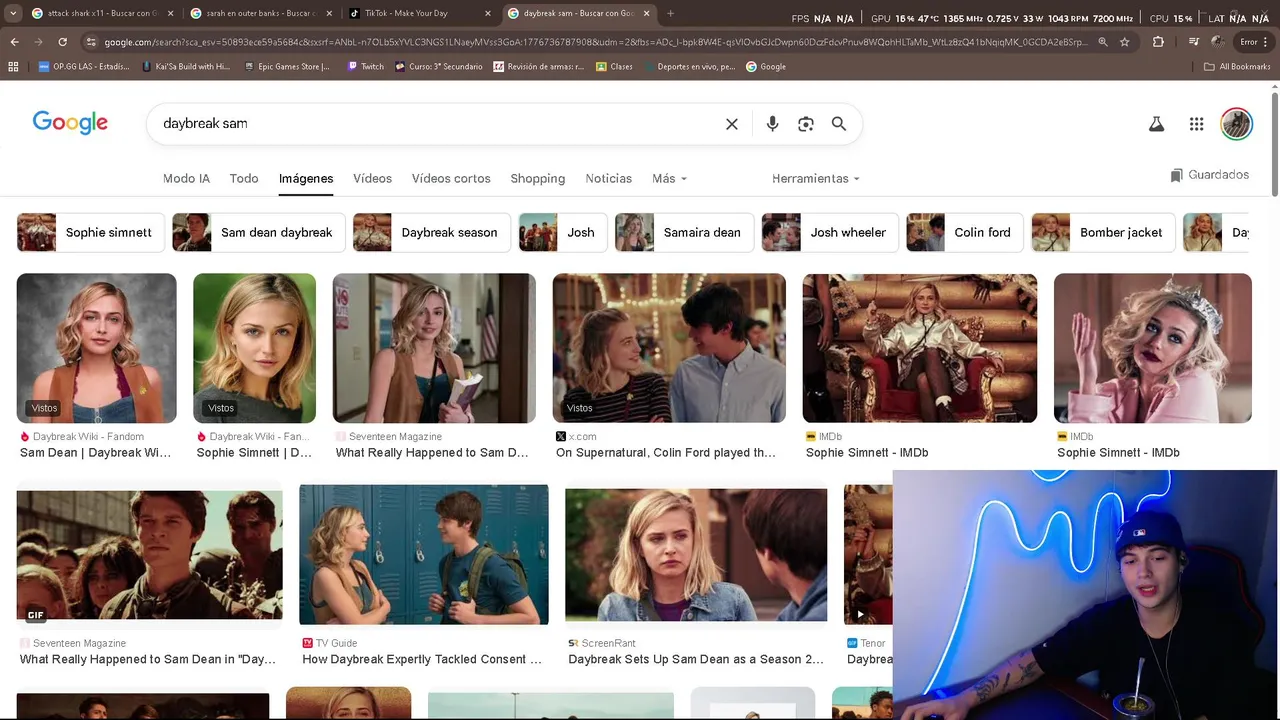Select the Imágenes tab
This screenshot has width=1280, height=720.
(306, 179)
